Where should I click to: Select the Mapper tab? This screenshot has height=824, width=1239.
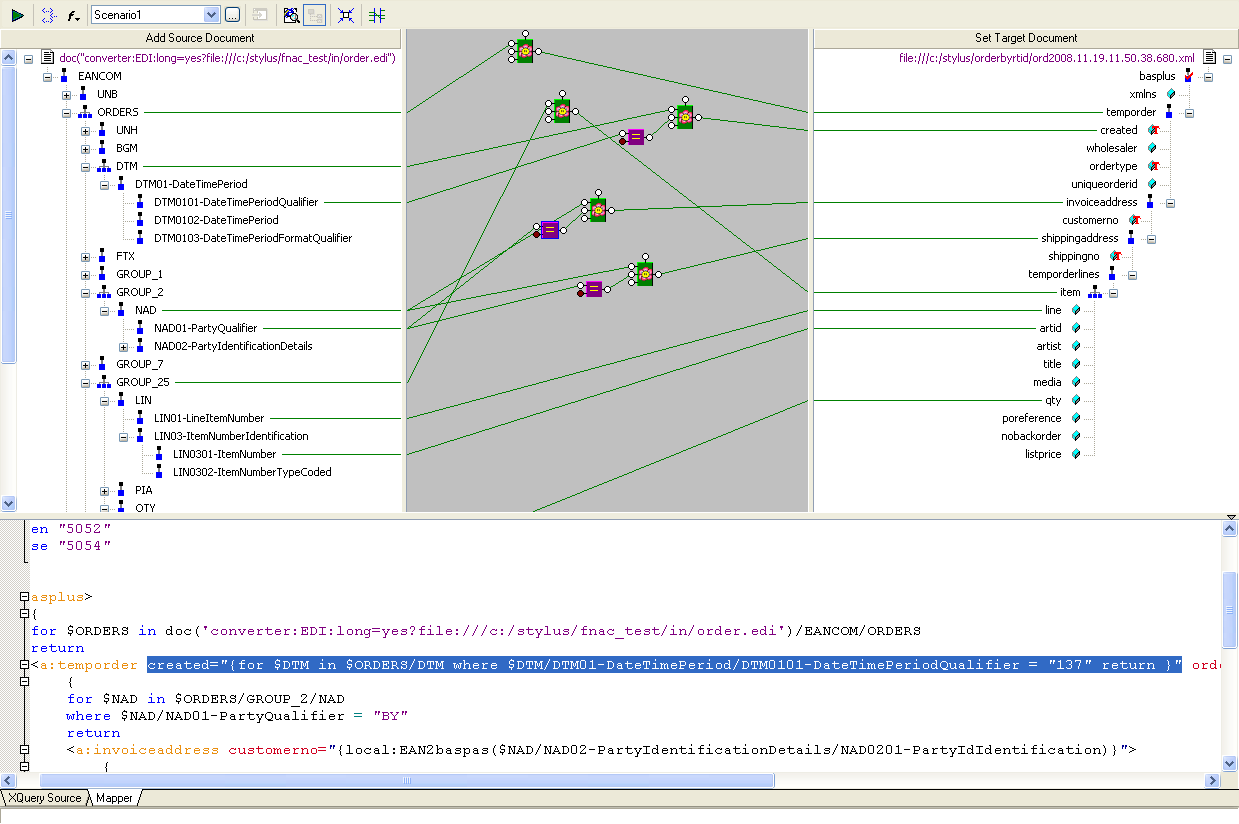(x=114, y=798)
